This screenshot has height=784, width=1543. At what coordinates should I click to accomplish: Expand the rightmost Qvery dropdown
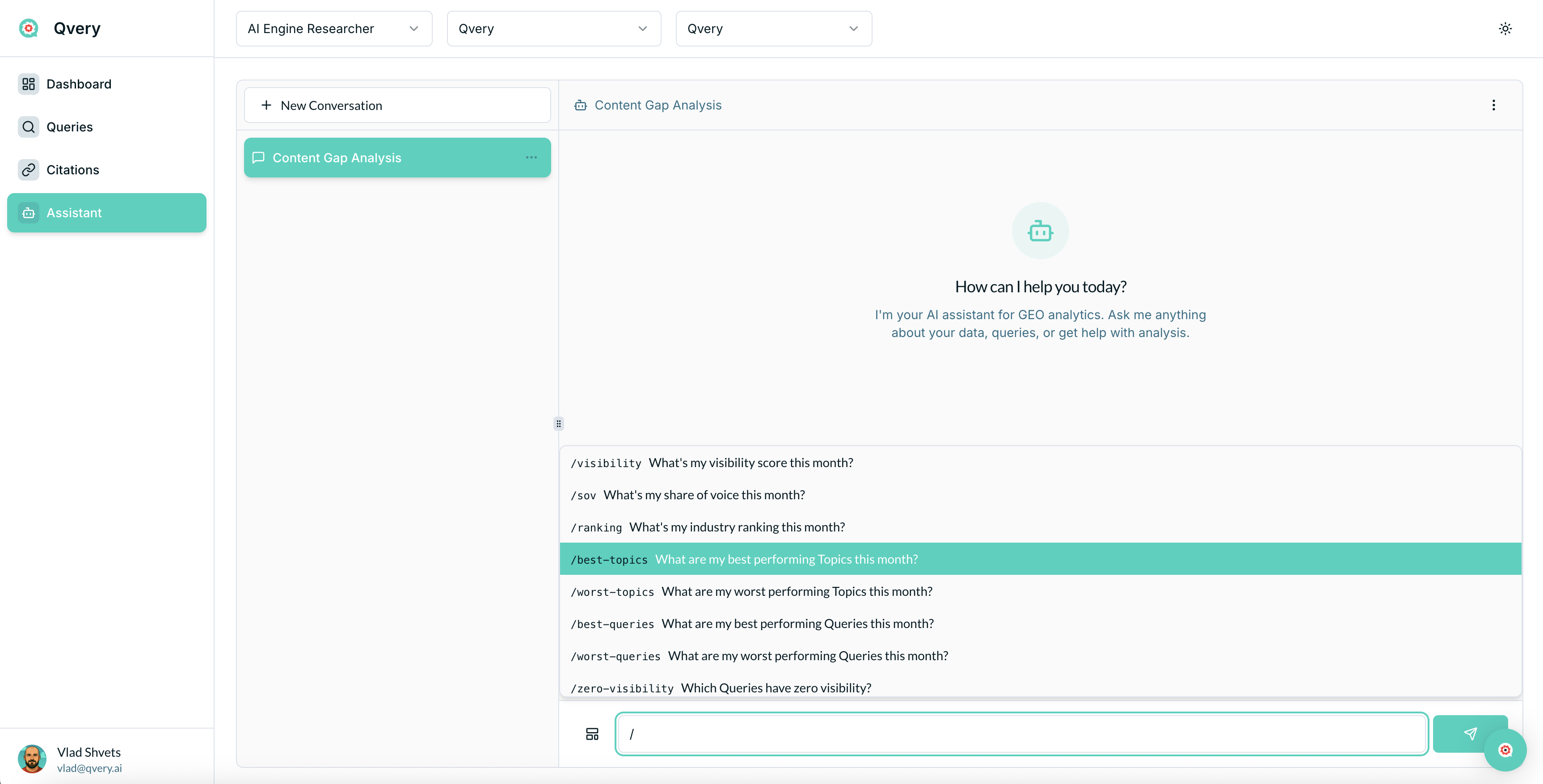773,29
